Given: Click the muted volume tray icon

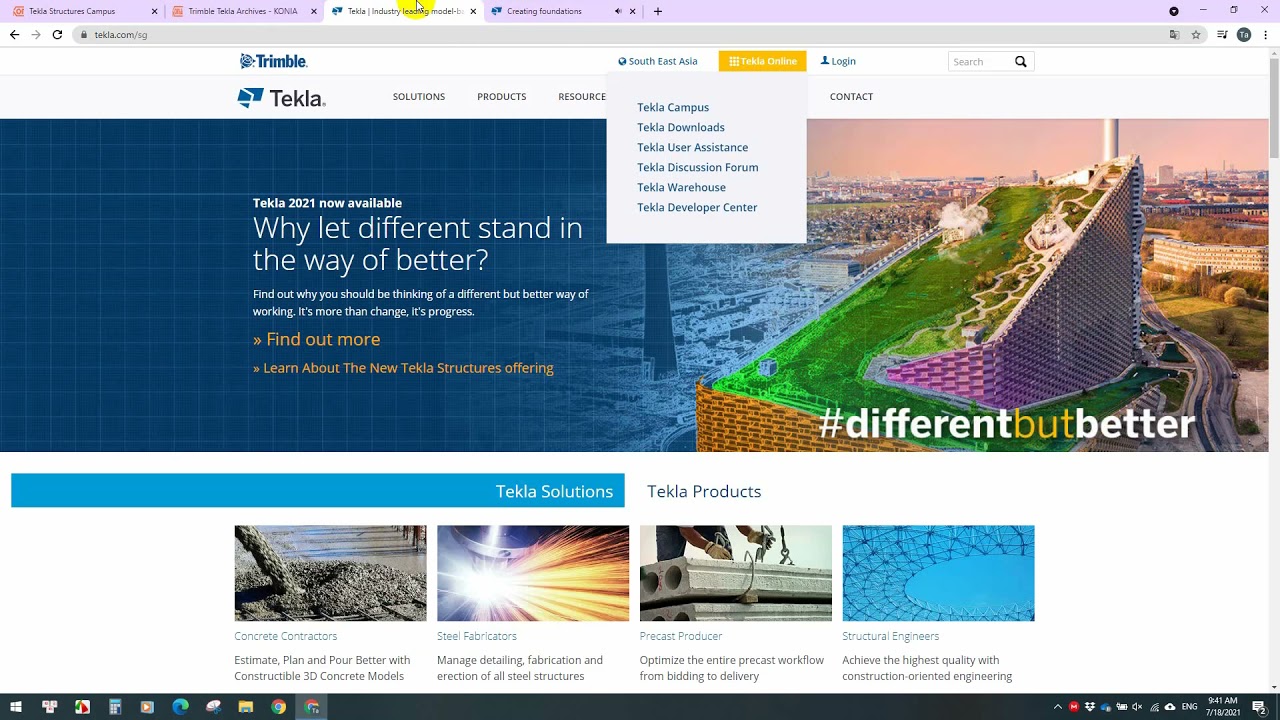Looking at the screenshot, I should (1137, 707).
